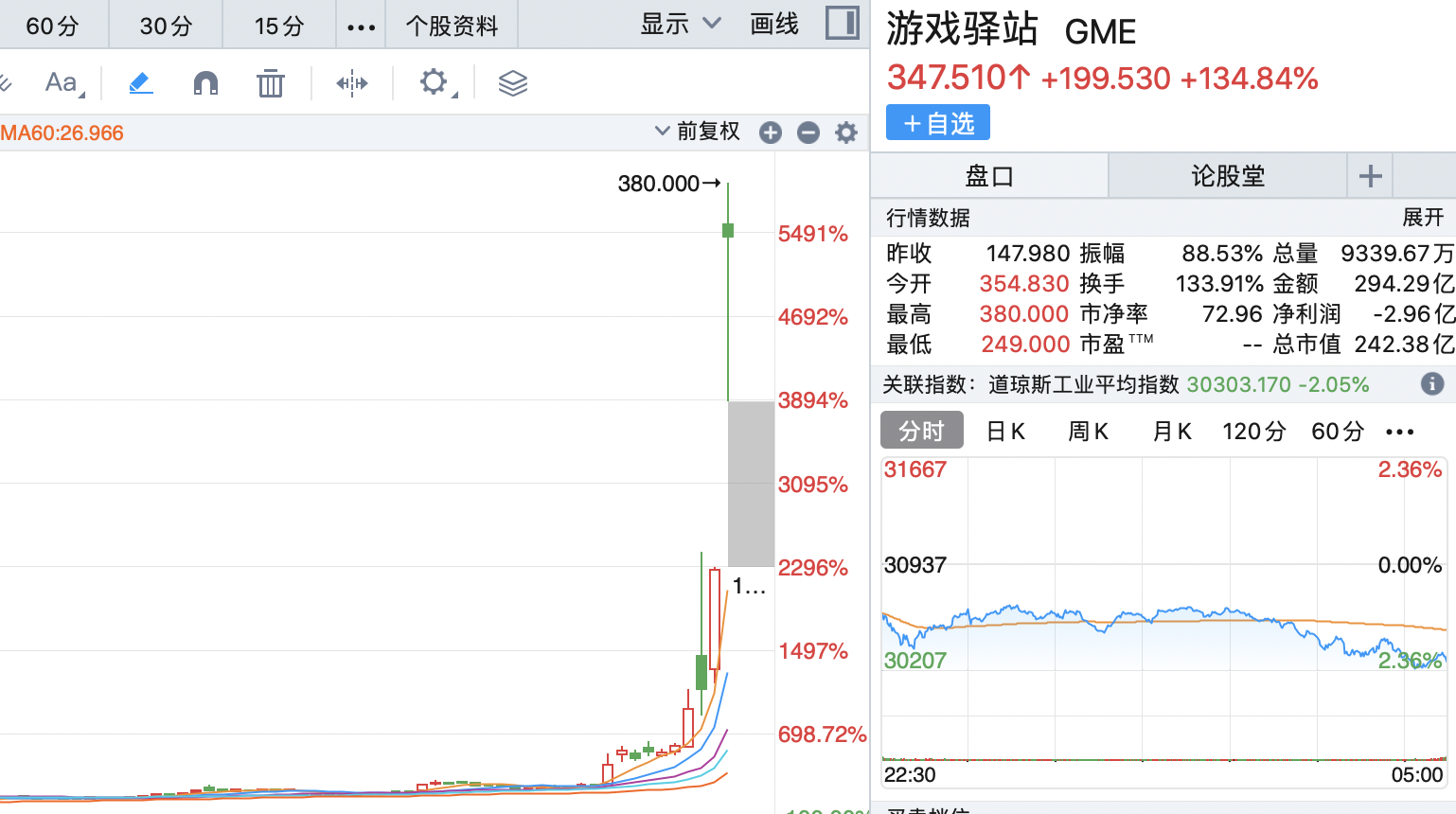Click the horizontal stretch measure tool
The height and width of the screenshot is (814, 1456).
[x=352, y=83]
